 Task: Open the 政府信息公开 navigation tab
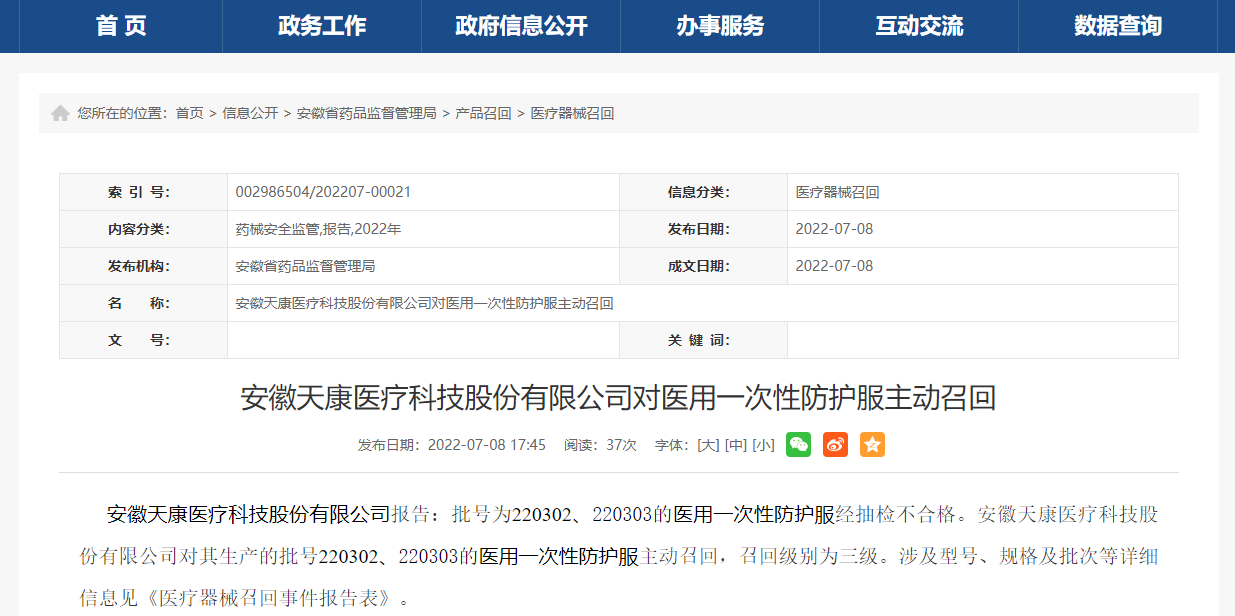pyautogui.click(x=521, y=26)
